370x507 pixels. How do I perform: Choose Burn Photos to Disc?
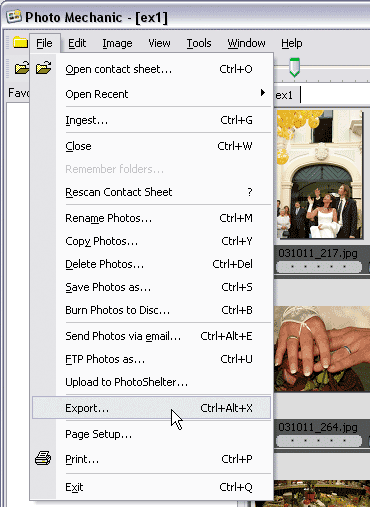coord(152,310)
